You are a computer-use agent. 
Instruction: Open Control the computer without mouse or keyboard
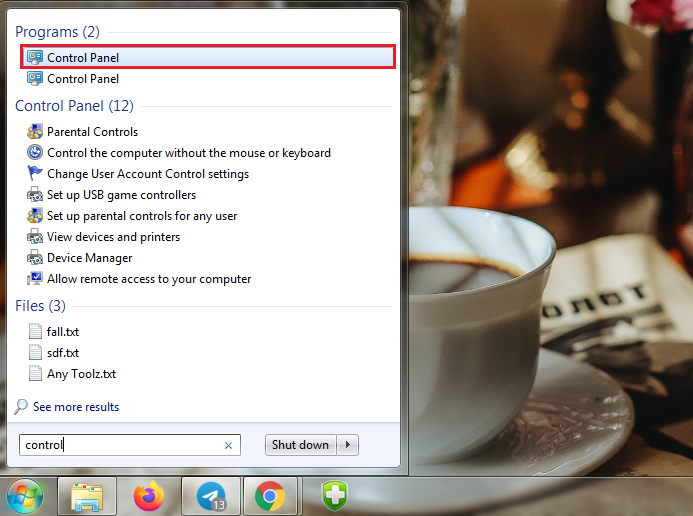click(x=188, y=153)
